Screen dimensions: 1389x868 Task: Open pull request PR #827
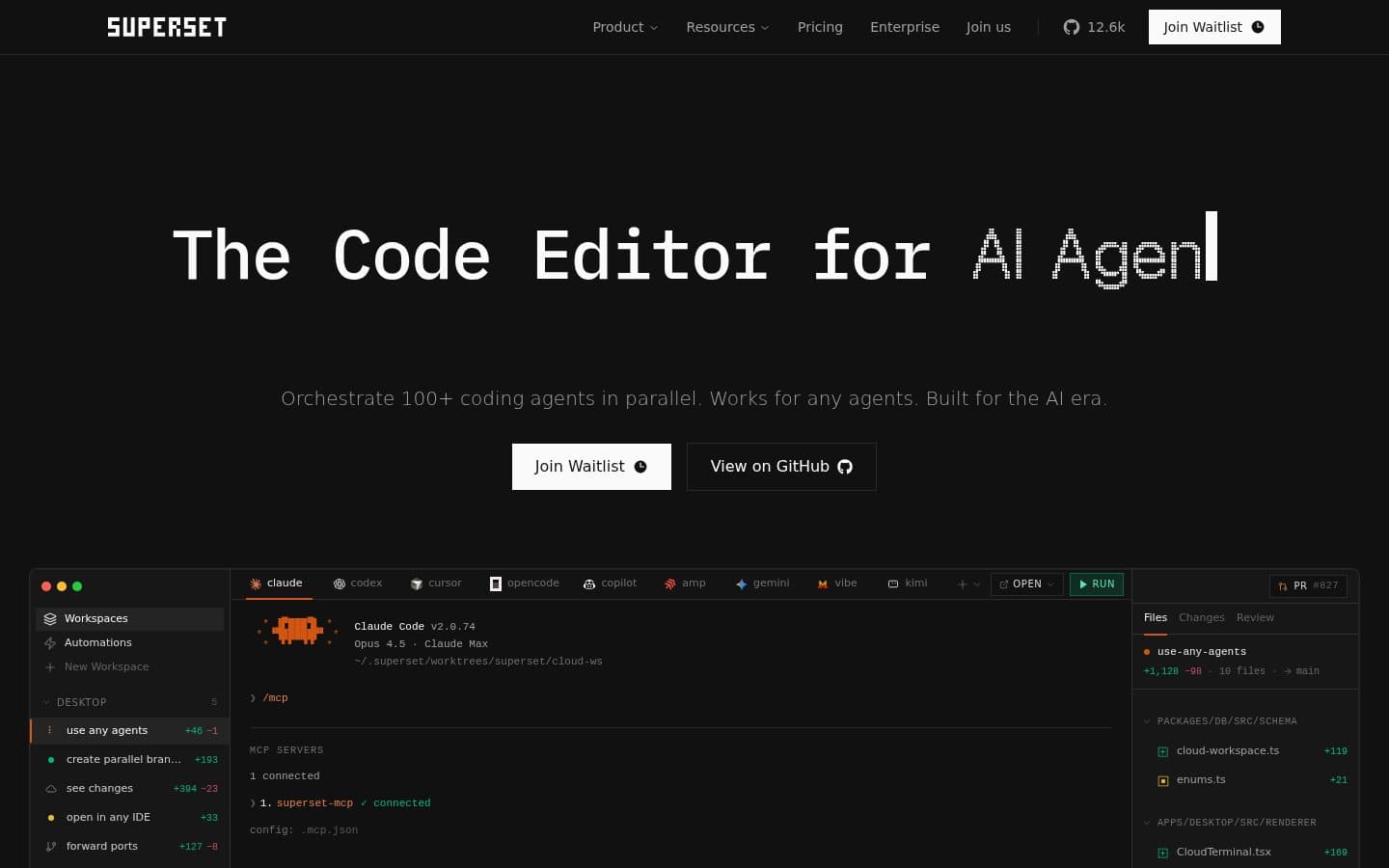point(1308,585)
